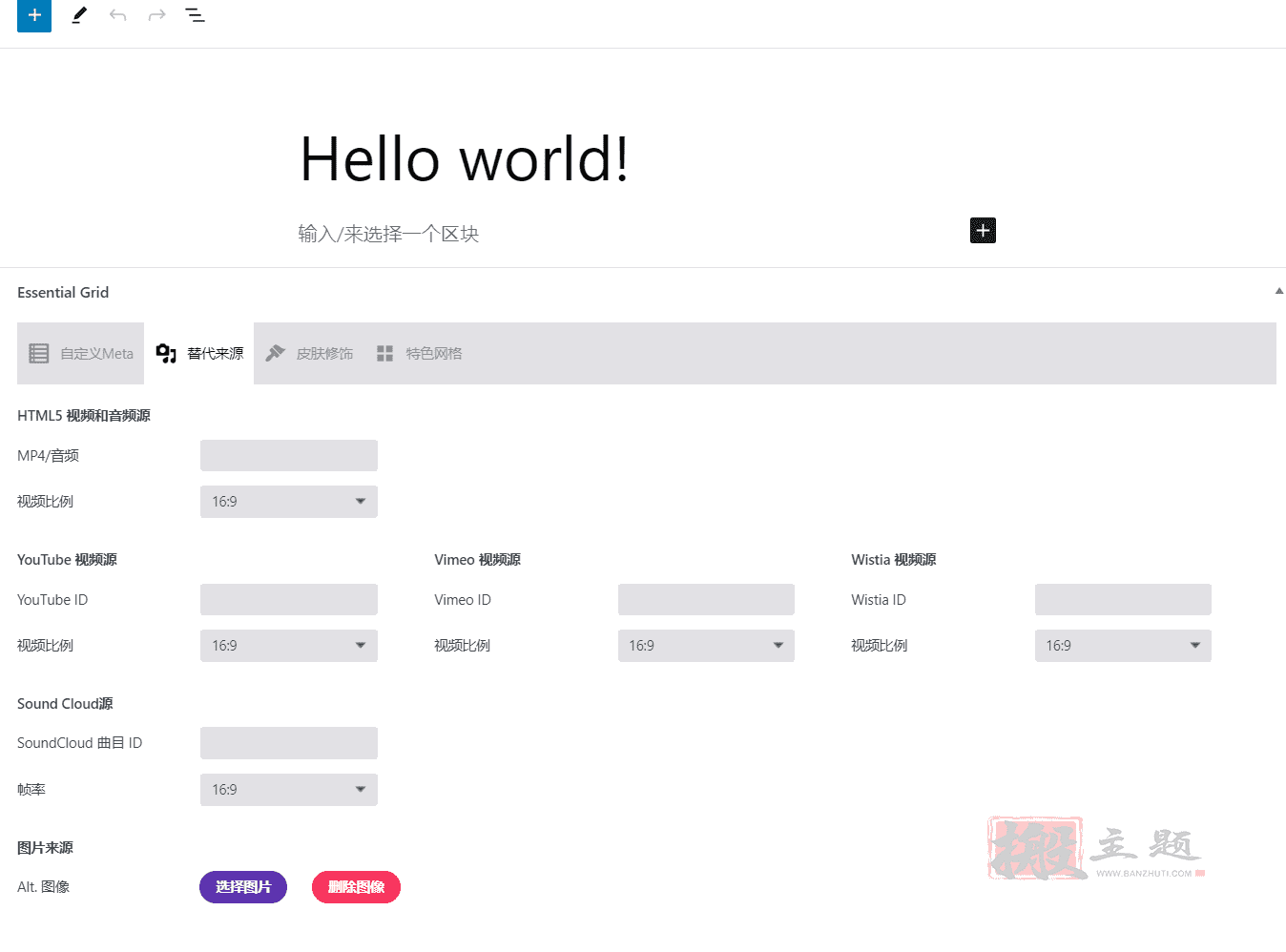Open YouTube 视频比例 dropdown

point(289,646)
